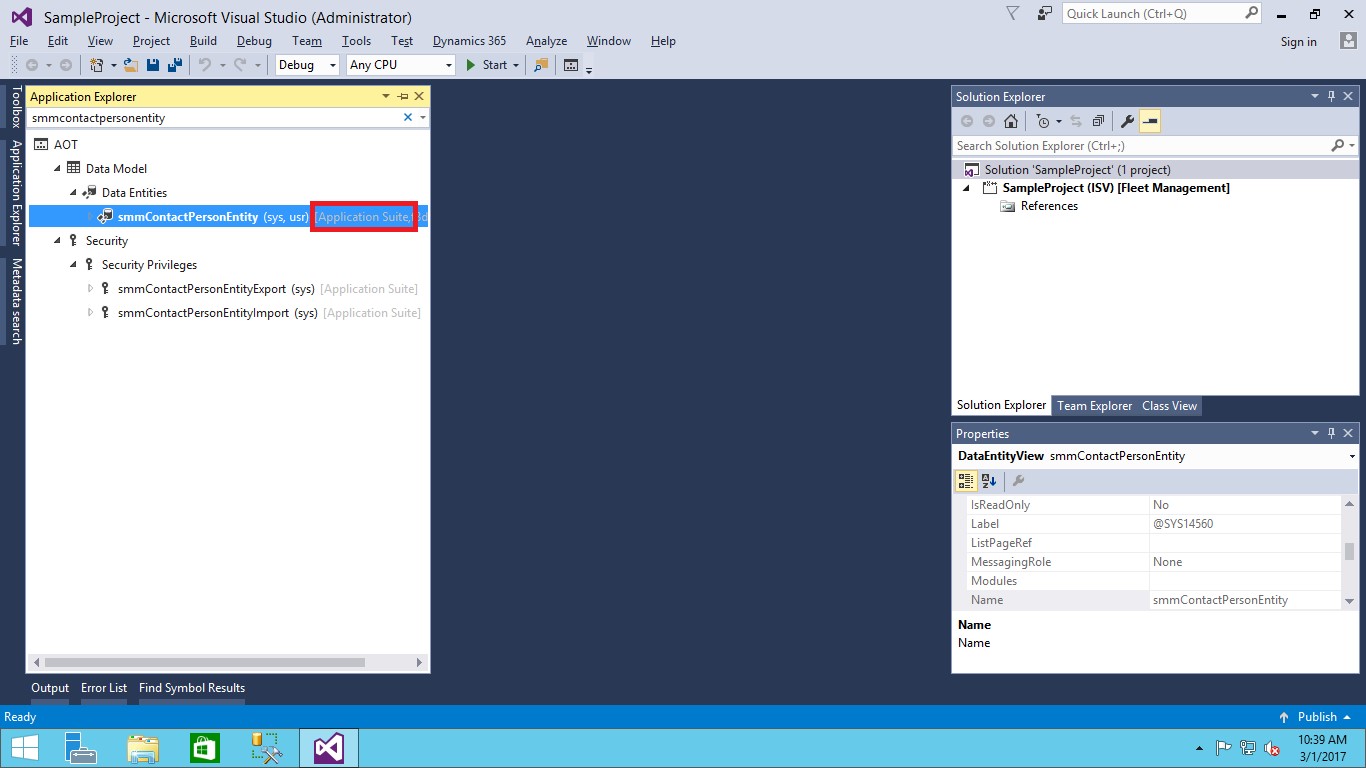
Task: Click the New Project toolbar icon
Action: [97, 65]
